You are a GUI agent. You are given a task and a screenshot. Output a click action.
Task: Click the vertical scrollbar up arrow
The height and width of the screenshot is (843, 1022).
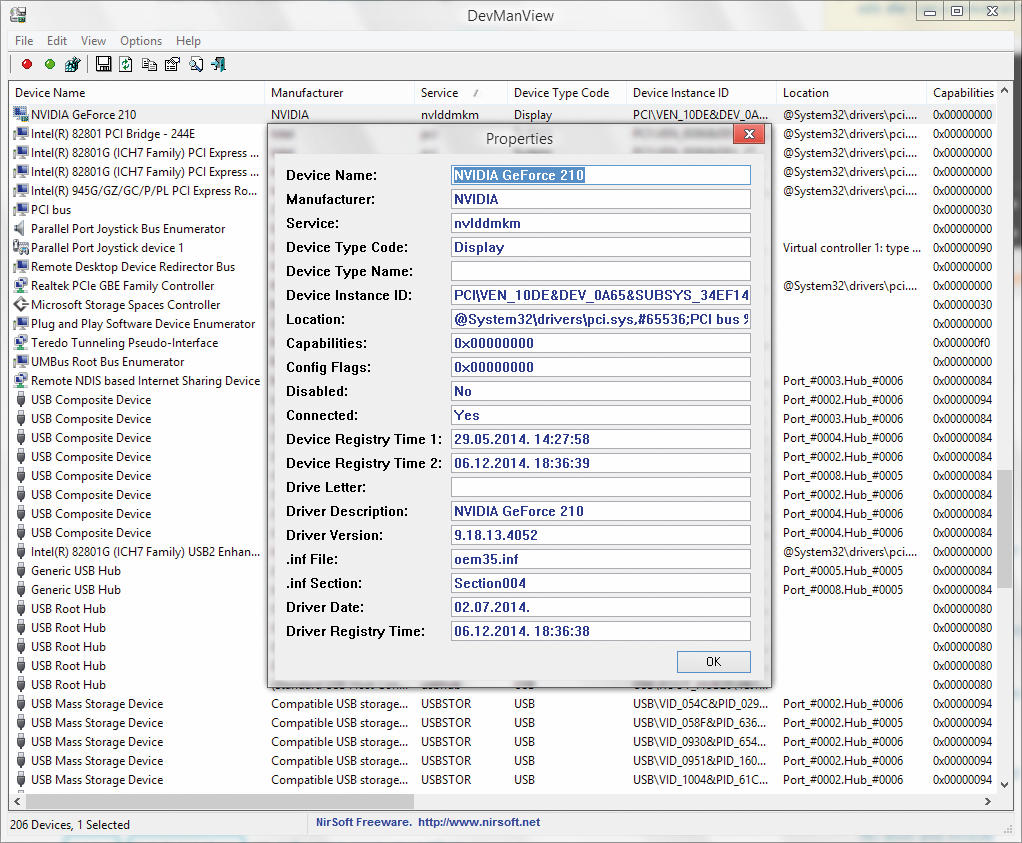tap(1004, 91)
